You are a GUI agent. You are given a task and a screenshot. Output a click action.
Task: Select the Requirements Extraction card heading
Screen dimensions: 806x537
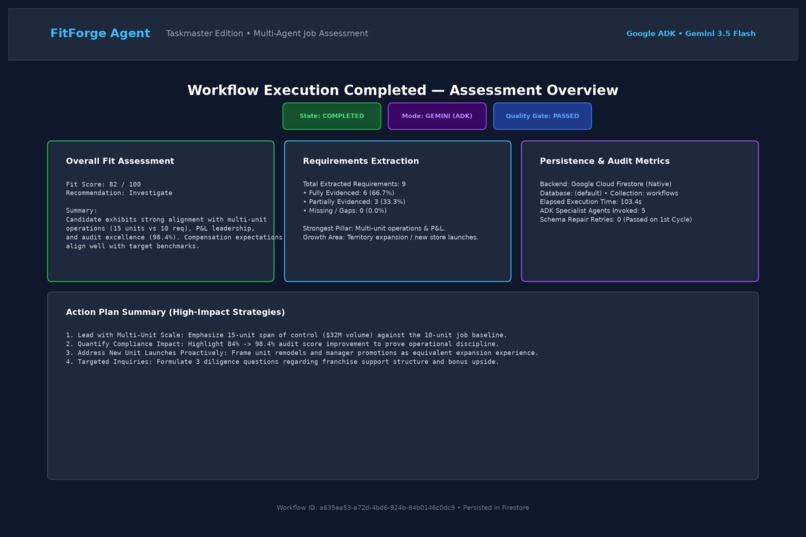pos(361,161)
